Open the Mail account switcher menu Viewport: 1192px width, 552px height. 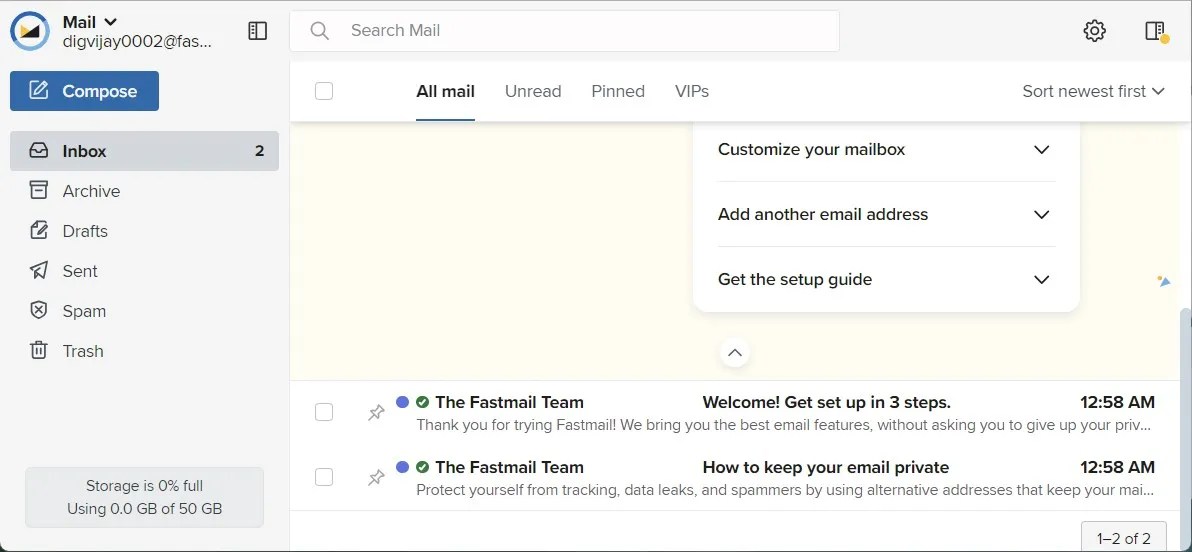point(90,21)
